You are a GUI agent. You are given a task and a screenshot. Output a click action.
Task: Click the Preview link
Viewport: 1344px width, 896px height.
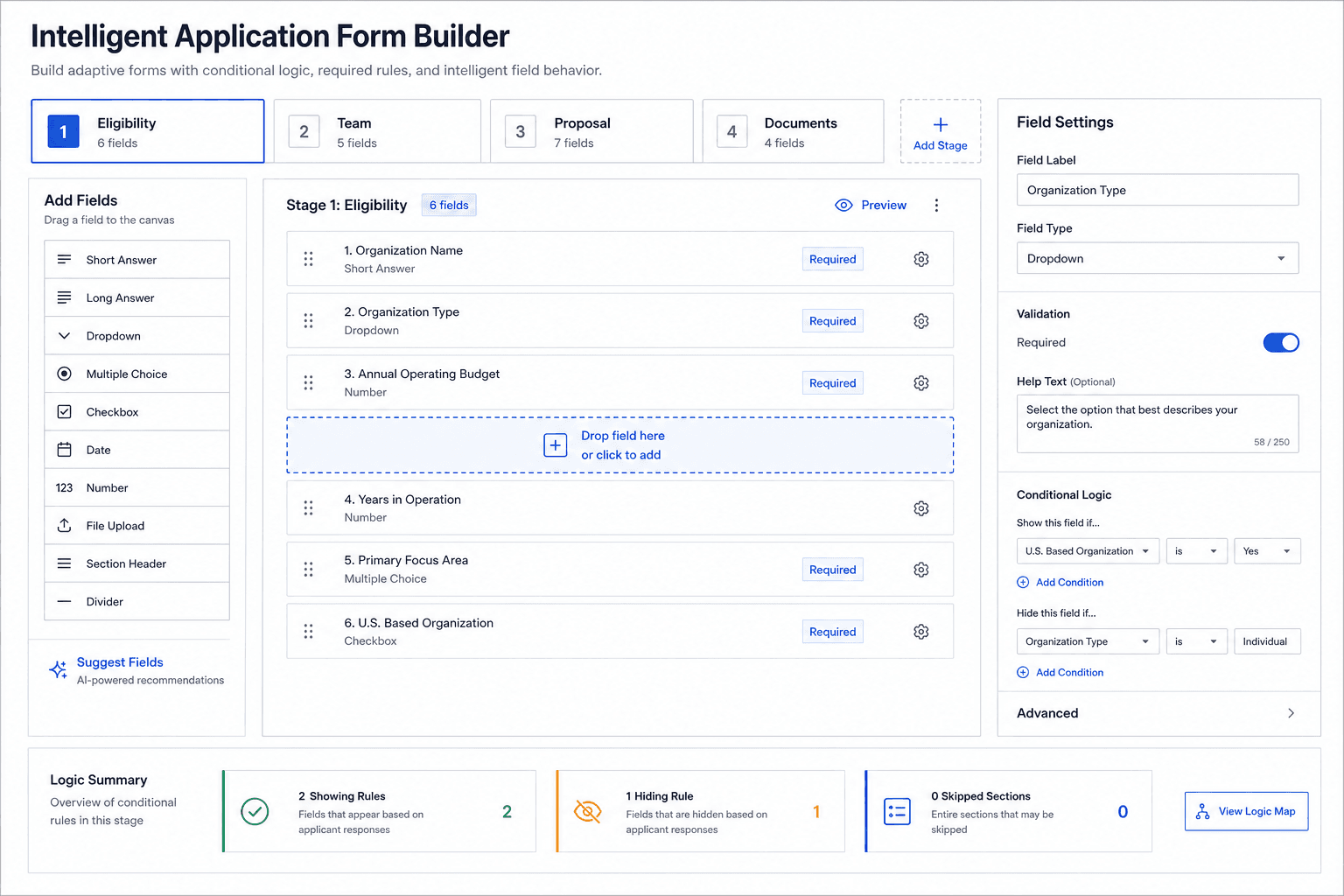click(871, 205)
